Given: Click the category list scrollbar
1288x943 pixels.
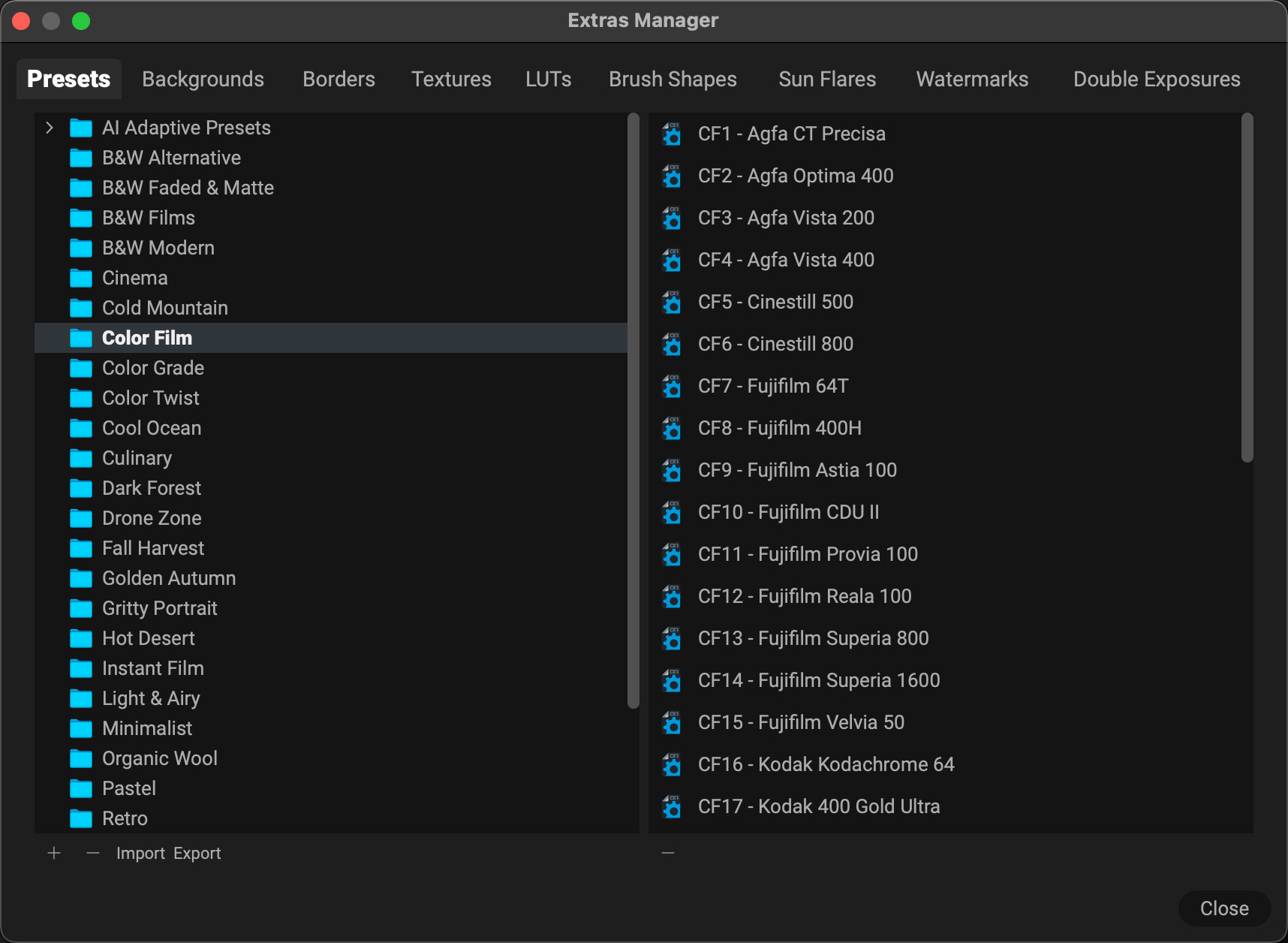Looking at the screenshot, I should (x=633, y=410).
